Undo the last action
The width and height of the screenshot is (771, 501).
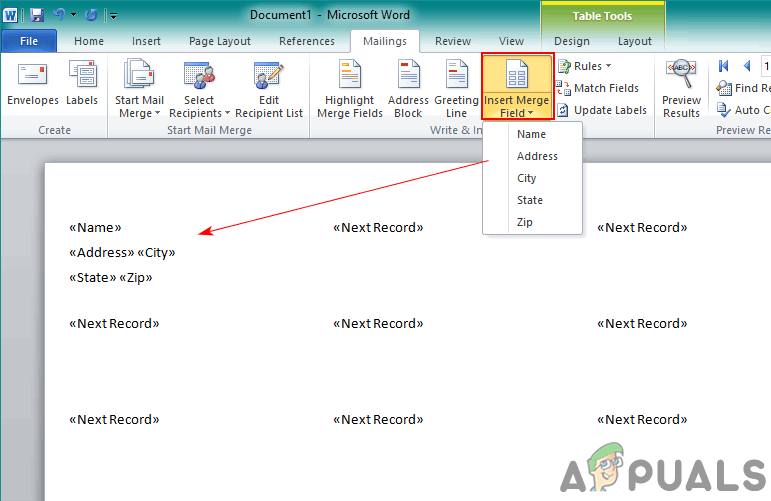pyautogui.click(x=59, y=15)
